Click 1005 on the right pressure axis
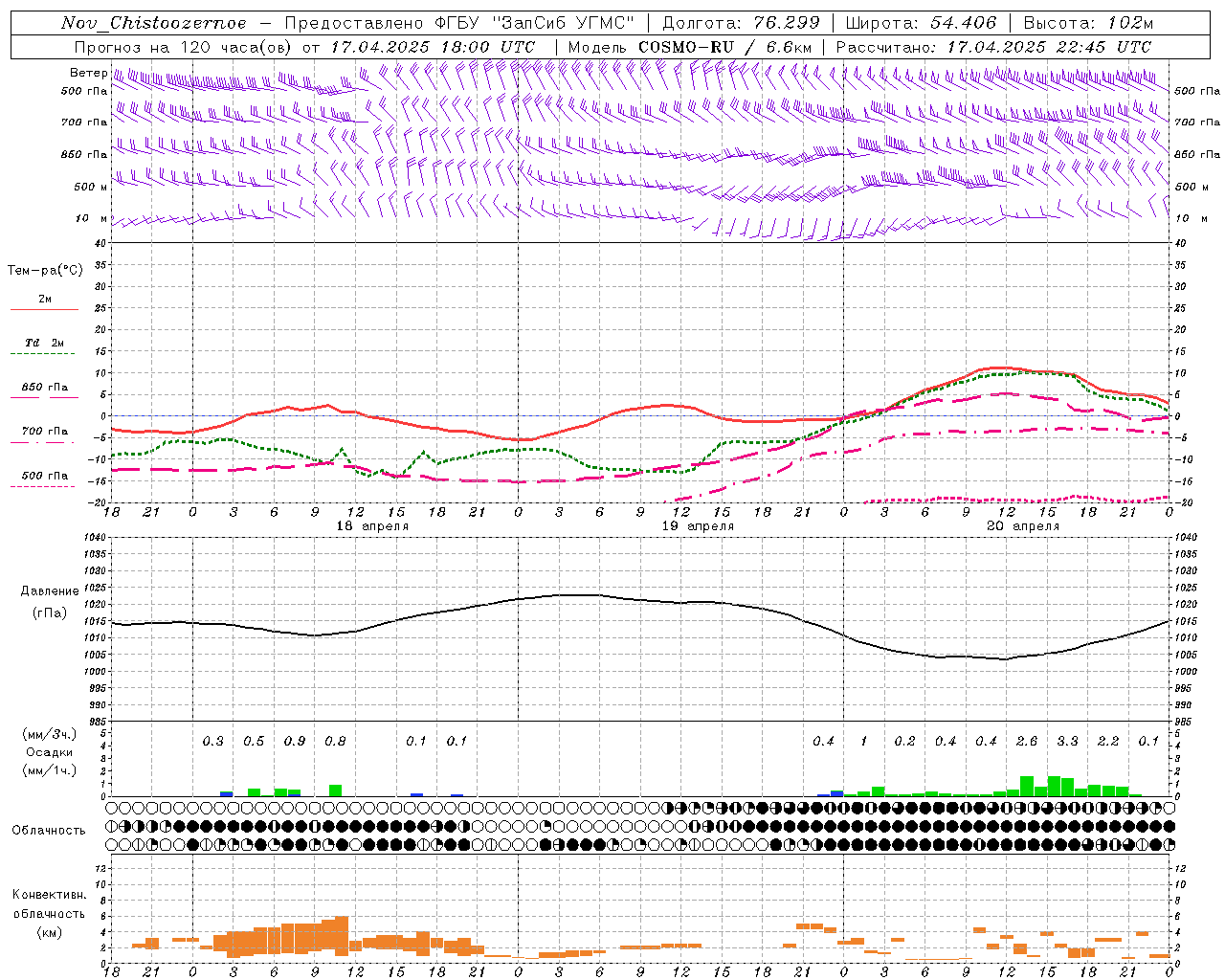Viewport: 1225px width, 980px height. (1186, 656)
